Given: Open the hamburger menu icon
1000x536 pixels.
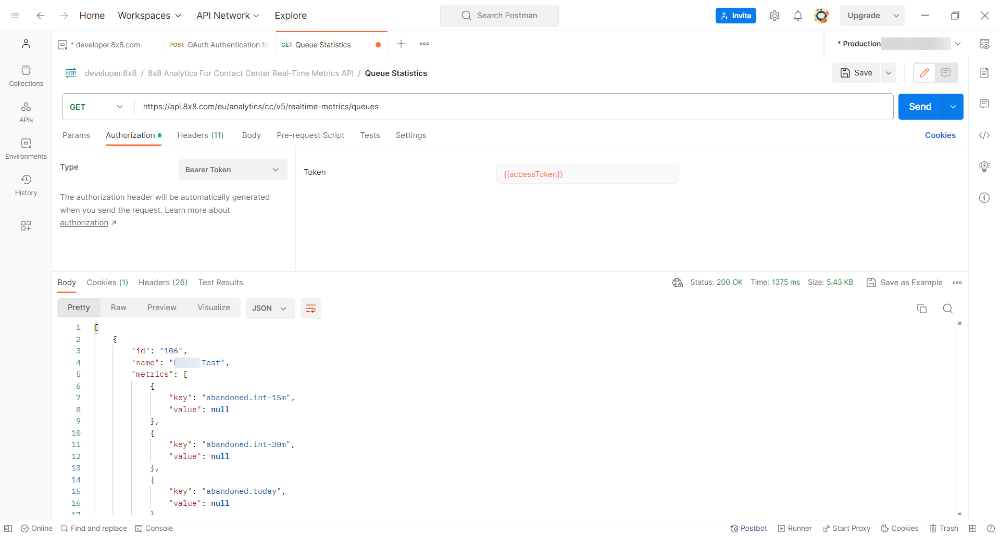Looking at the screenshot, I should click(x=15, y=15).
